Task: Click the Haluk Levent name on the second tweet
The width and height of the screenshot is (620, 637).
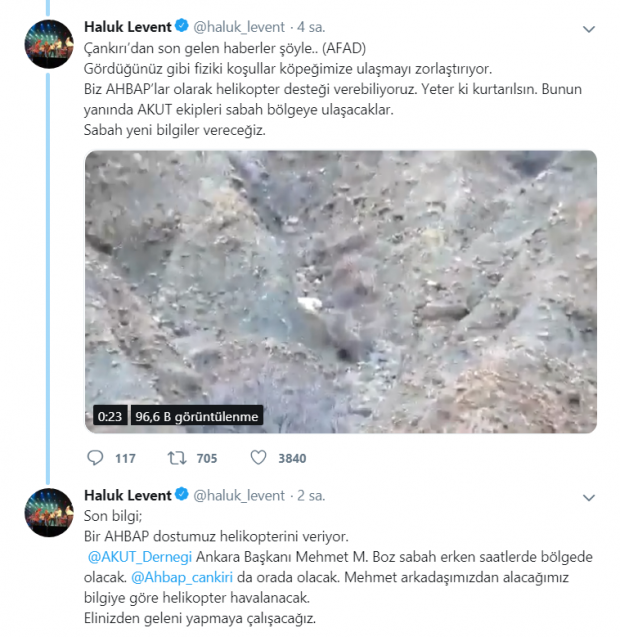Action: (127, 495)
